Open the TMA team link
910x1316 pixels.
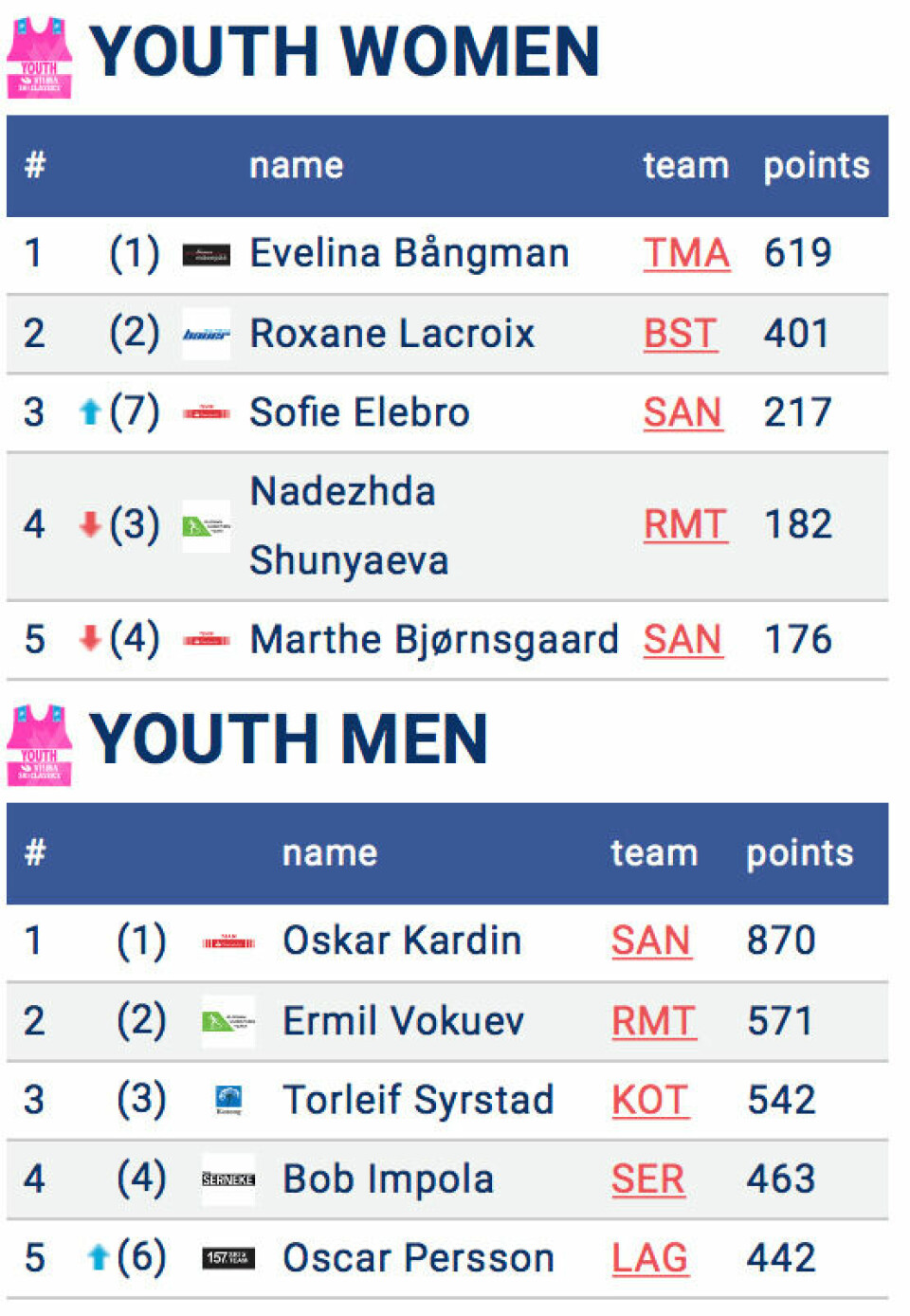tap(686, 254)
